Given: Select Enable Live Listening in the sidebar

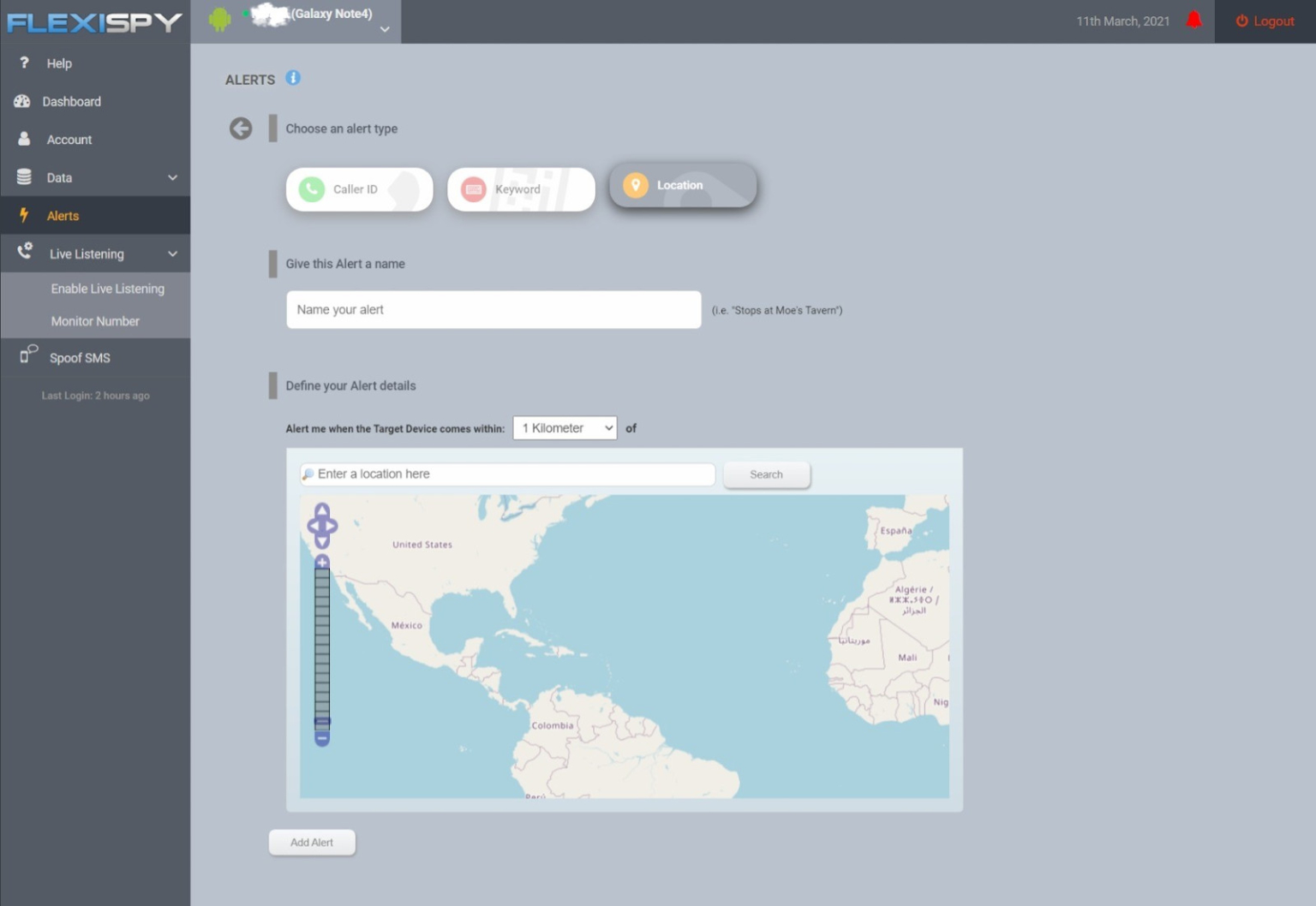Looking at the screenshot, I should [108, 289].
